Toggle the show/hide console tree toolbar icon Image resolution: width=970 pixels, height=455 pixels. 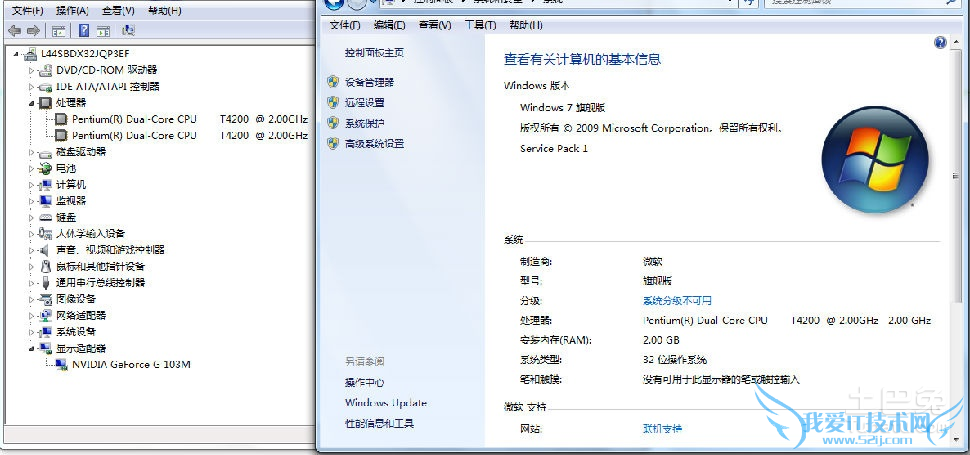[59, 30]
